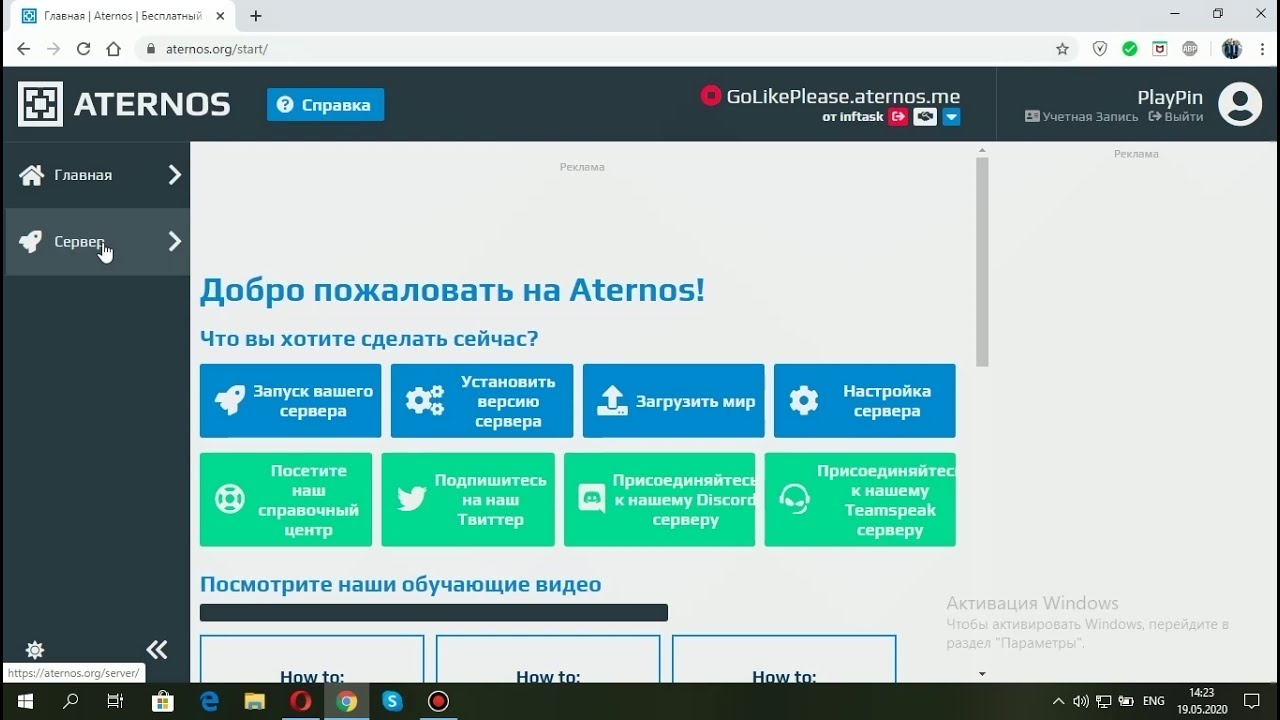Viewport: 1280px width, 720px height.
Task: Click the PlayPin user avatar icon
Action: (1240, 104)
